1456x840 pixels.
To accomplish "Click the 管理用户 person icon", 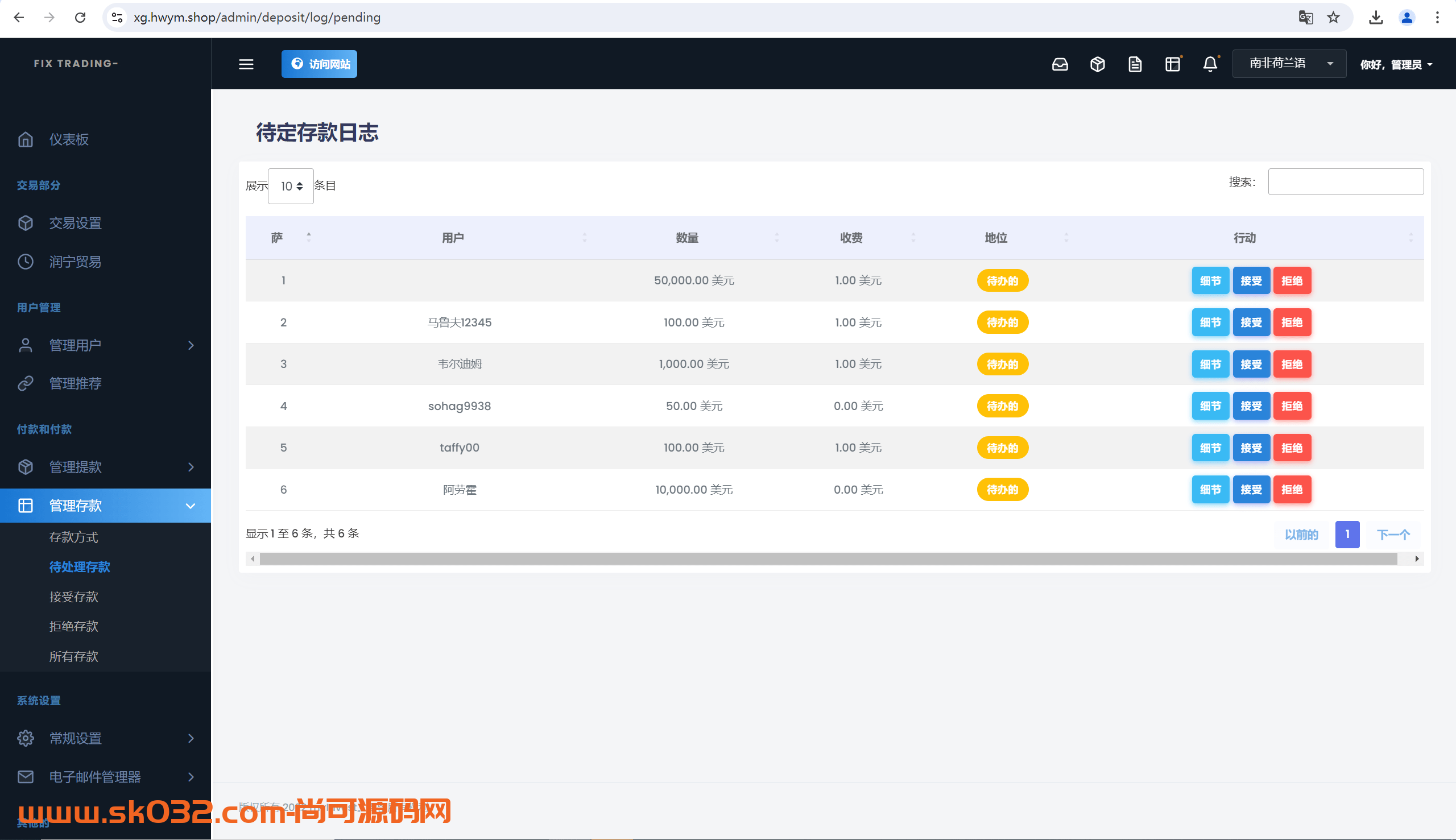I will click(26, 345).
